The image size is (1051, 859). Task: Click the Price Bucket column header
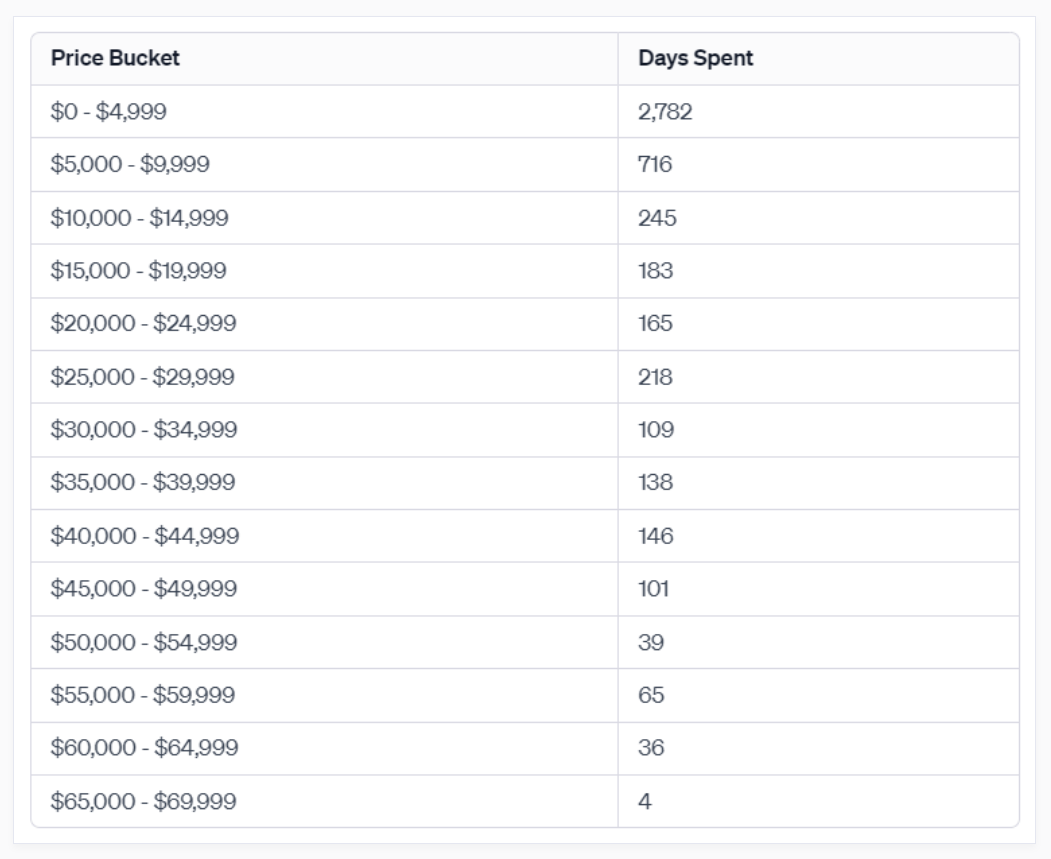pos(115,58)
